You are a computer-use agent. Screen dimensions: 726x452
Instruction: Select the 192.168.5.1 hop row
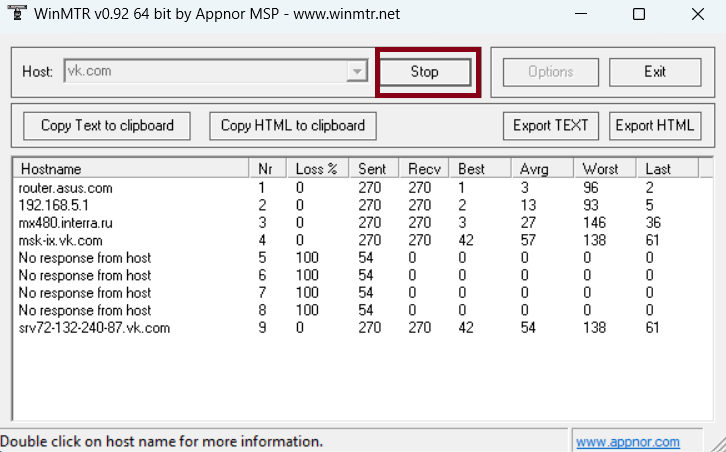[53, 205]
